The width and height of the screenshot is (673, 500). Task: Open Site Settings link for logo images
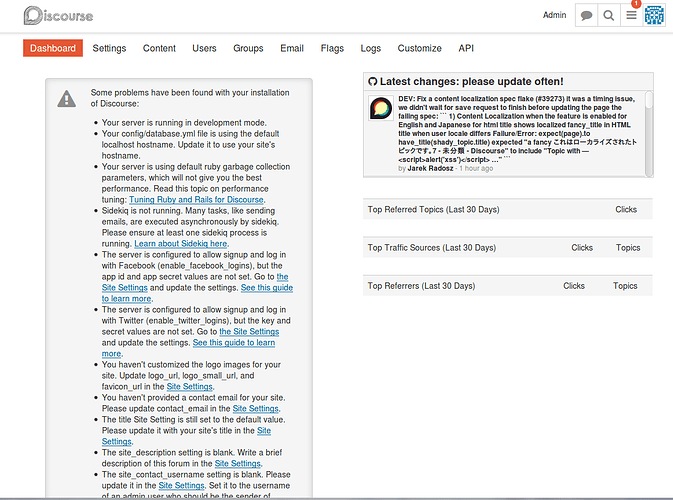[x=190, y=386]
